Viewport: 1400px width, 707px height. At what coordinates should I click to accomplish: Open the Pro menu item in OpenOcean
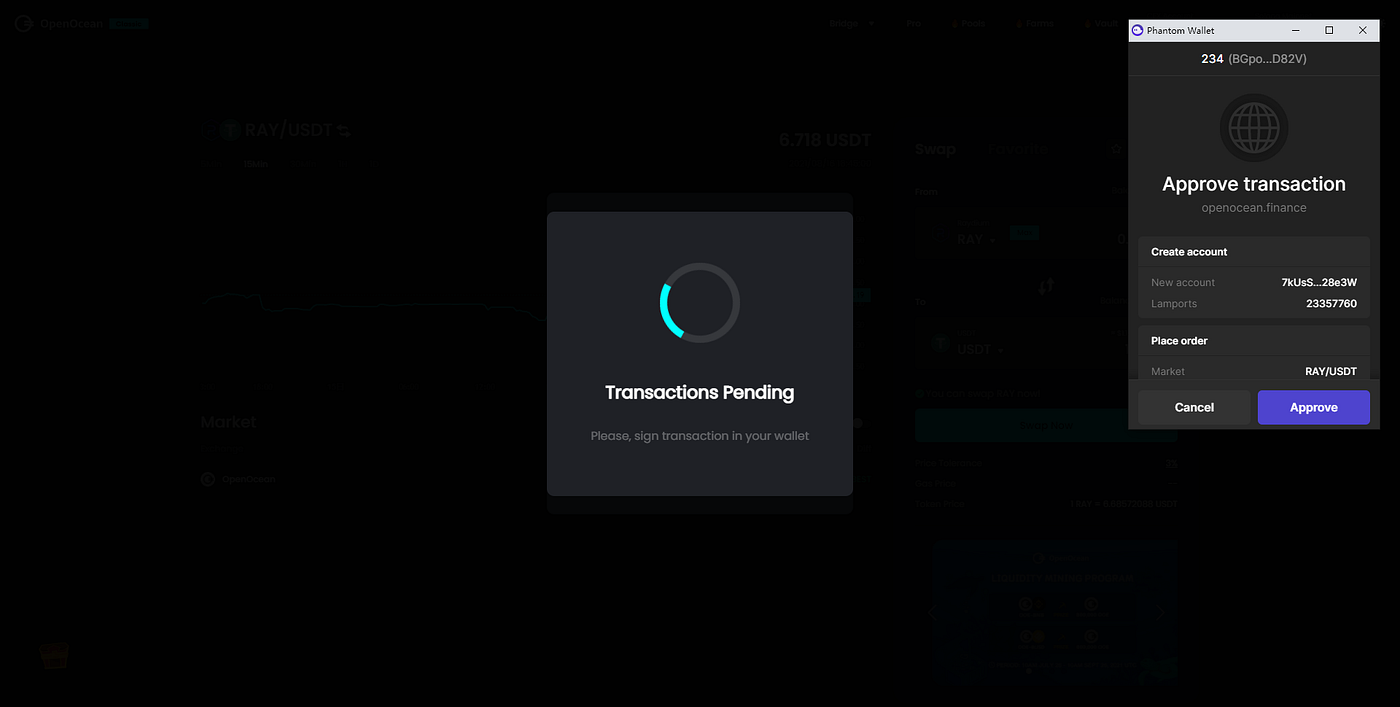(x=913, y=23)
